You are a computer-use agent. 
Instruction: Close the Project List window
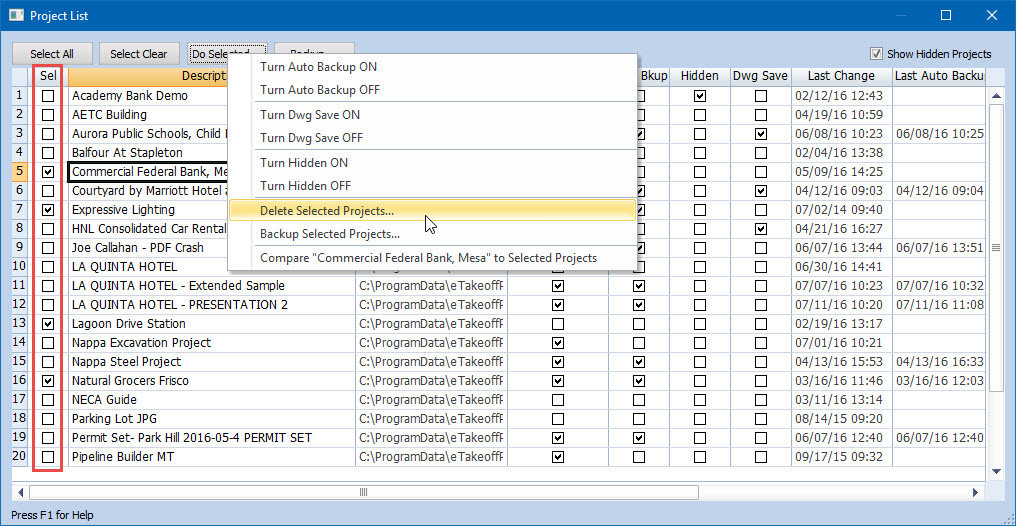(x=991, y=15)
